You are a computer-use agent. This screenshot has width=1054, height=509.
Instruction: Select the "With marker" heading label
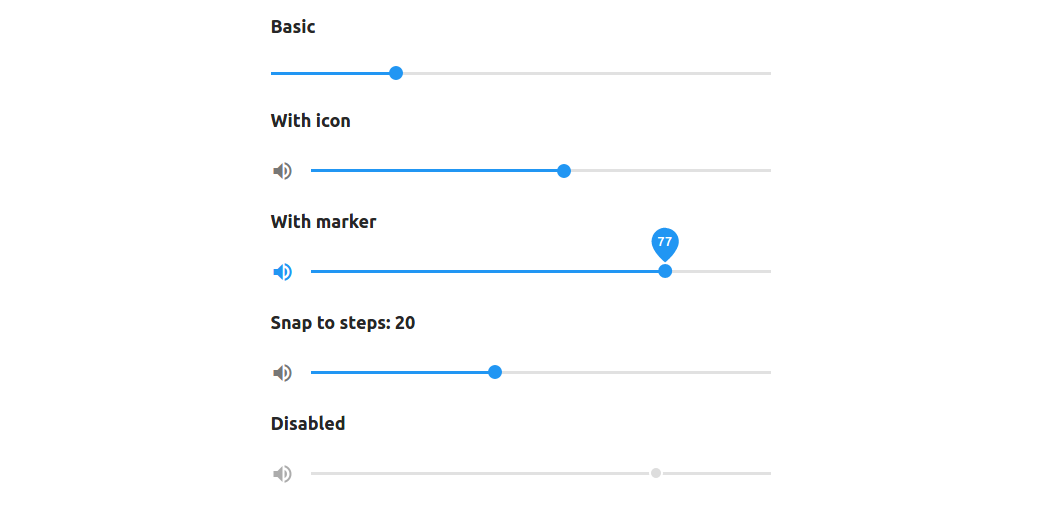click(x=323, y=222)
